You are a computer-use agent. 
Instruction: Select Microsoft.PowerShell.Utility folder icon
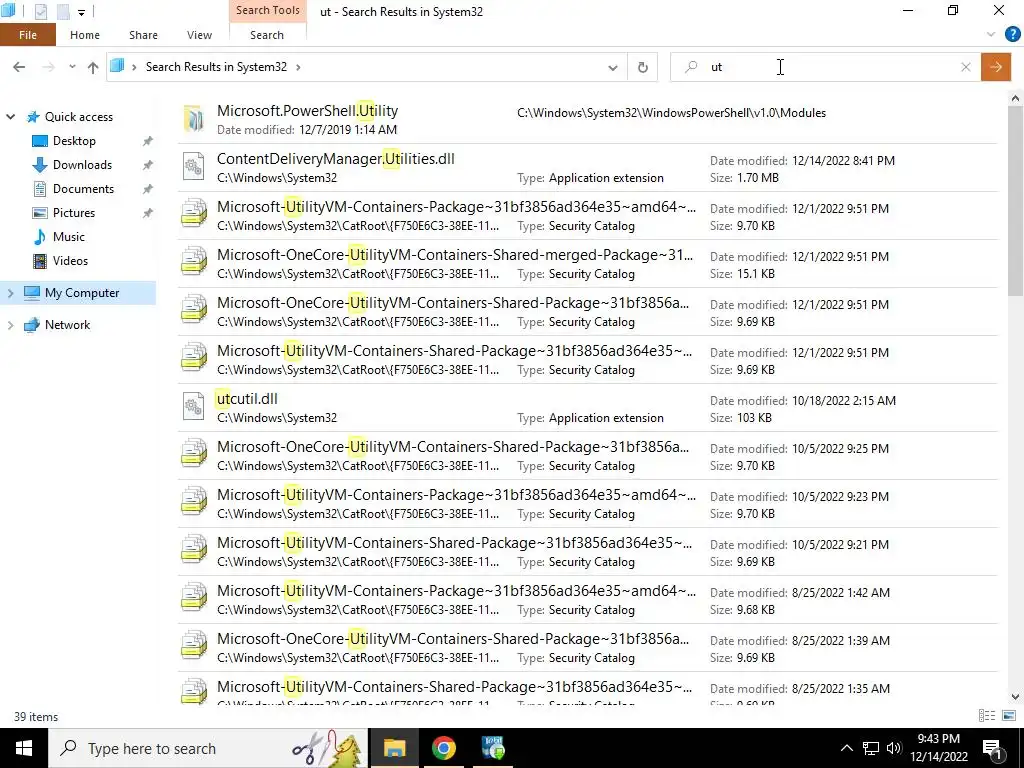[x=193, y=120]
